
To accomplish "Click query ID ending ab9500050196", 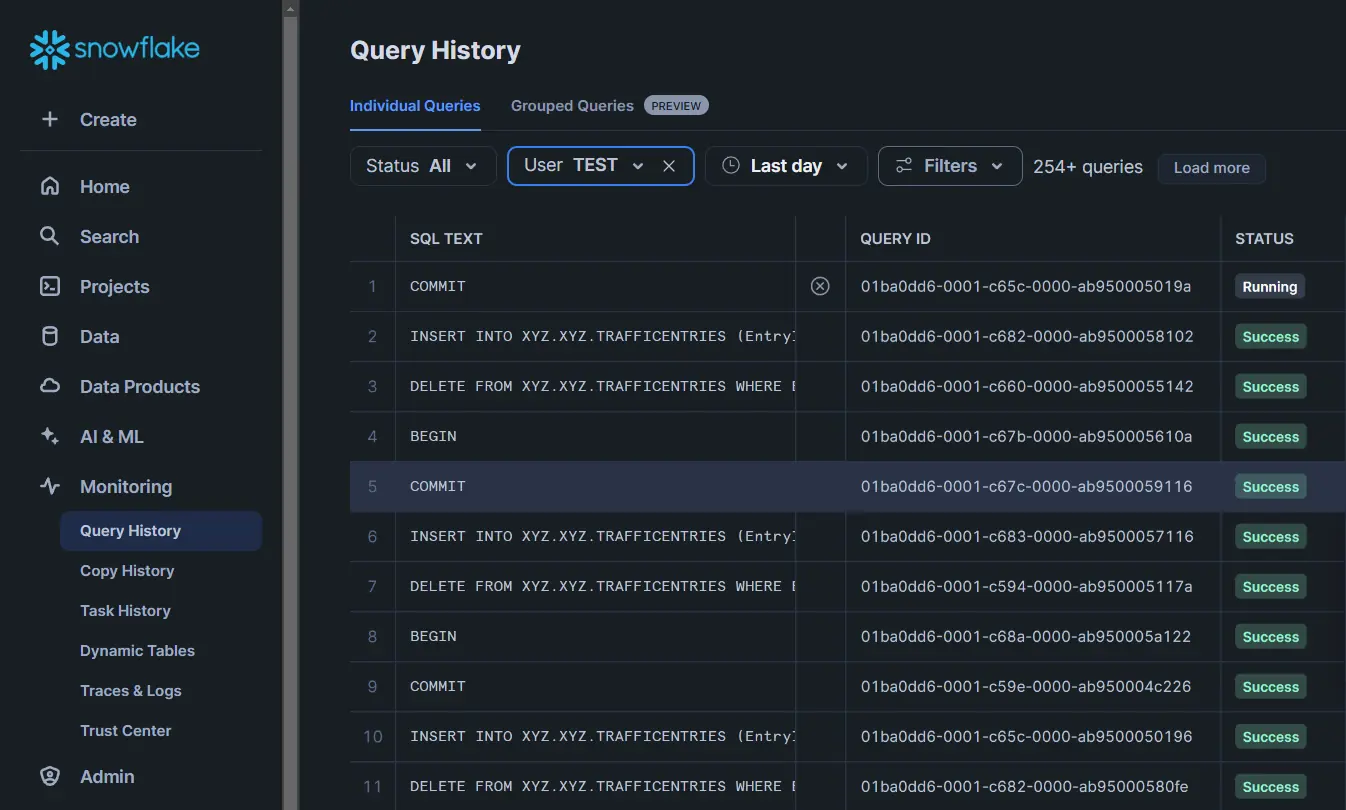I will [1027, 736].
